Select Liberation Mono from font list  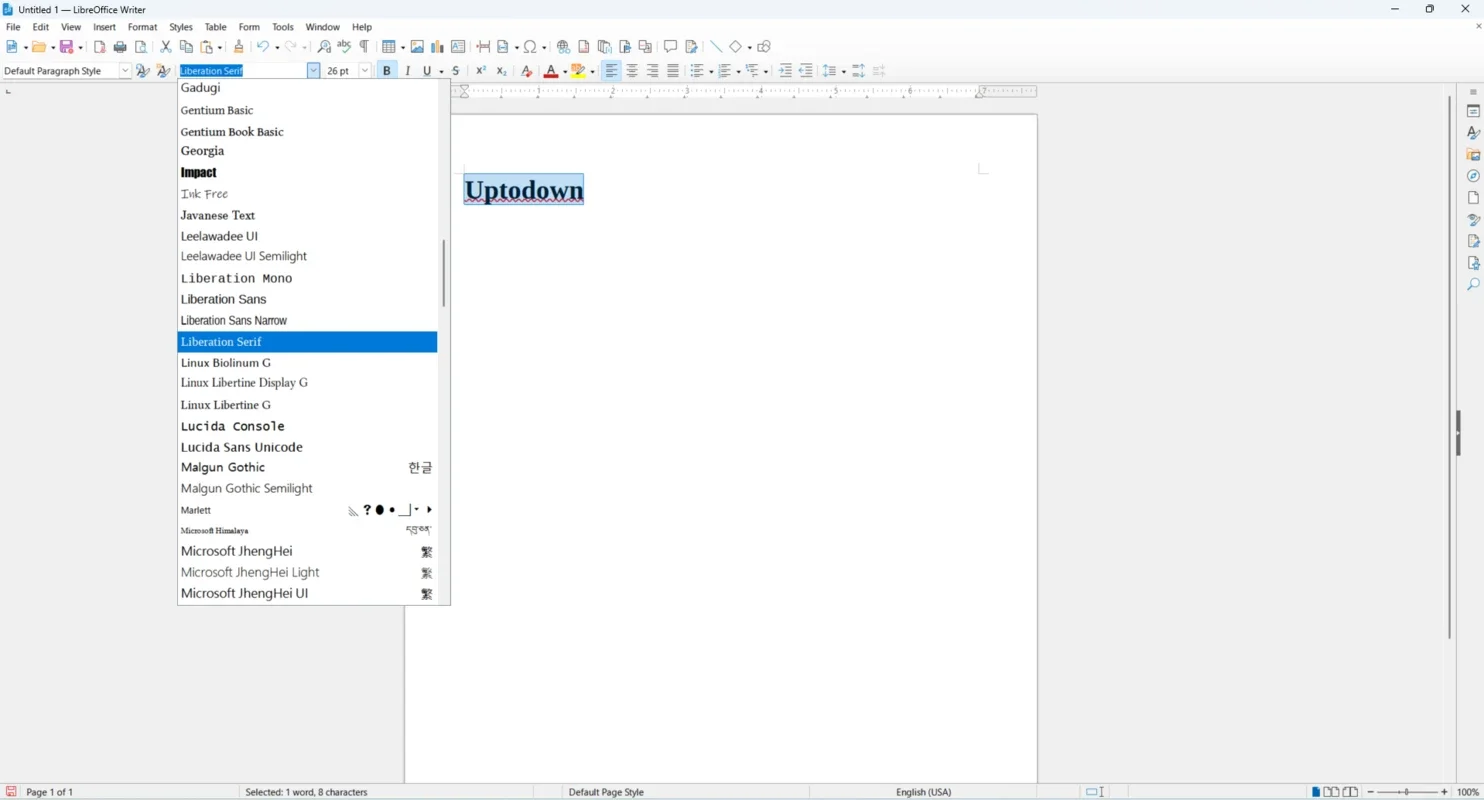[236, 278]
